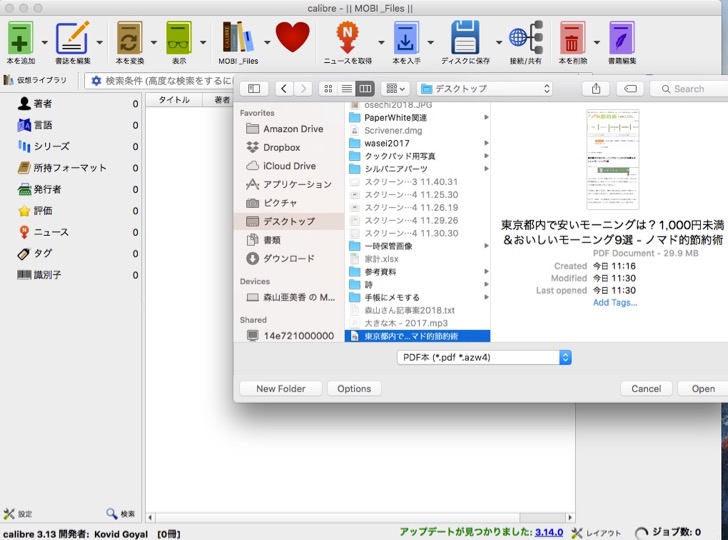This screenshot has height=540, width=728.
Task: Select the 家計.xlsx file
Action: pos(417,259)
